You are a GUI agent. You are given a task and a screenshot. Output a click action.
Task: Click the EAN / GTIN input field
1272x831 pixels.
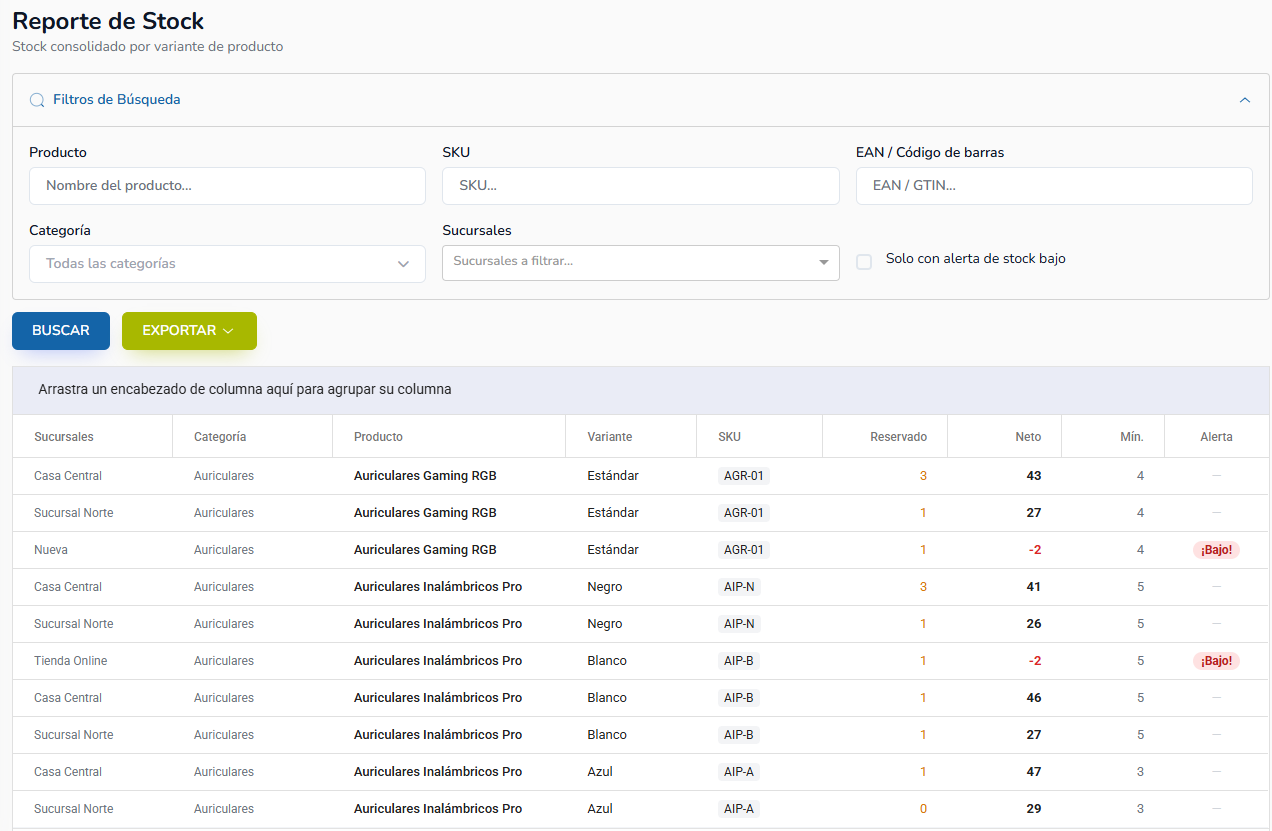(1054, 186)
